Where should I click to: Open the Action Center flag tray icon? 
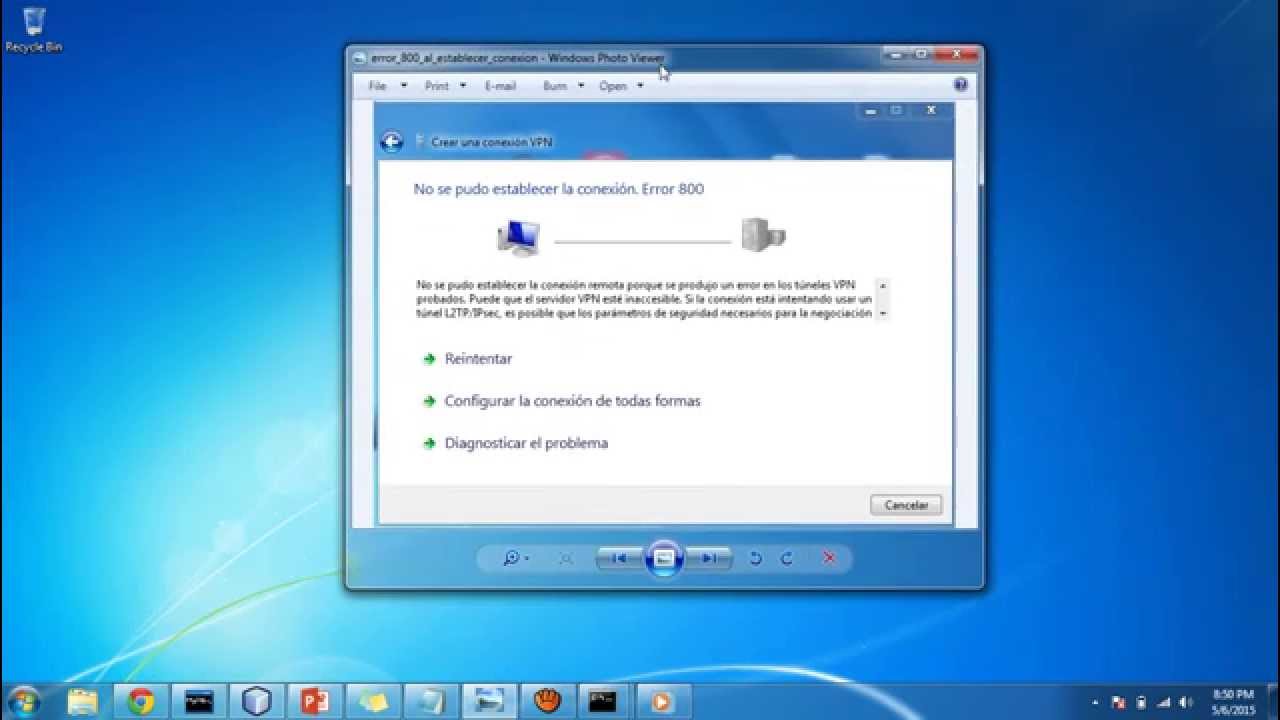tap(1118, 702)
